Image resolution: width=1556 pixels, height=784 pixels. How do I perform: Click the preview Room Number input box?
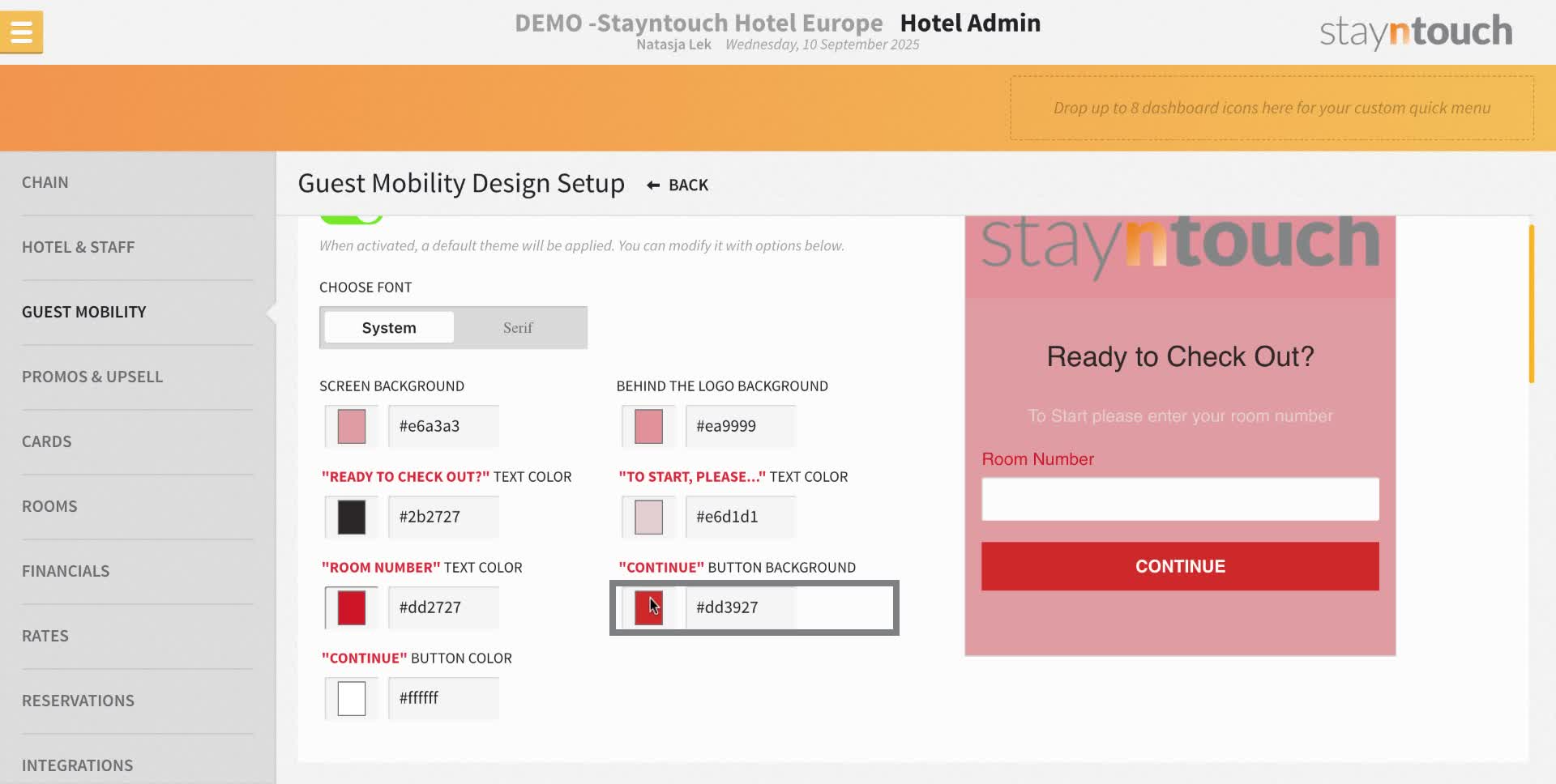(x=1180, y=499)
